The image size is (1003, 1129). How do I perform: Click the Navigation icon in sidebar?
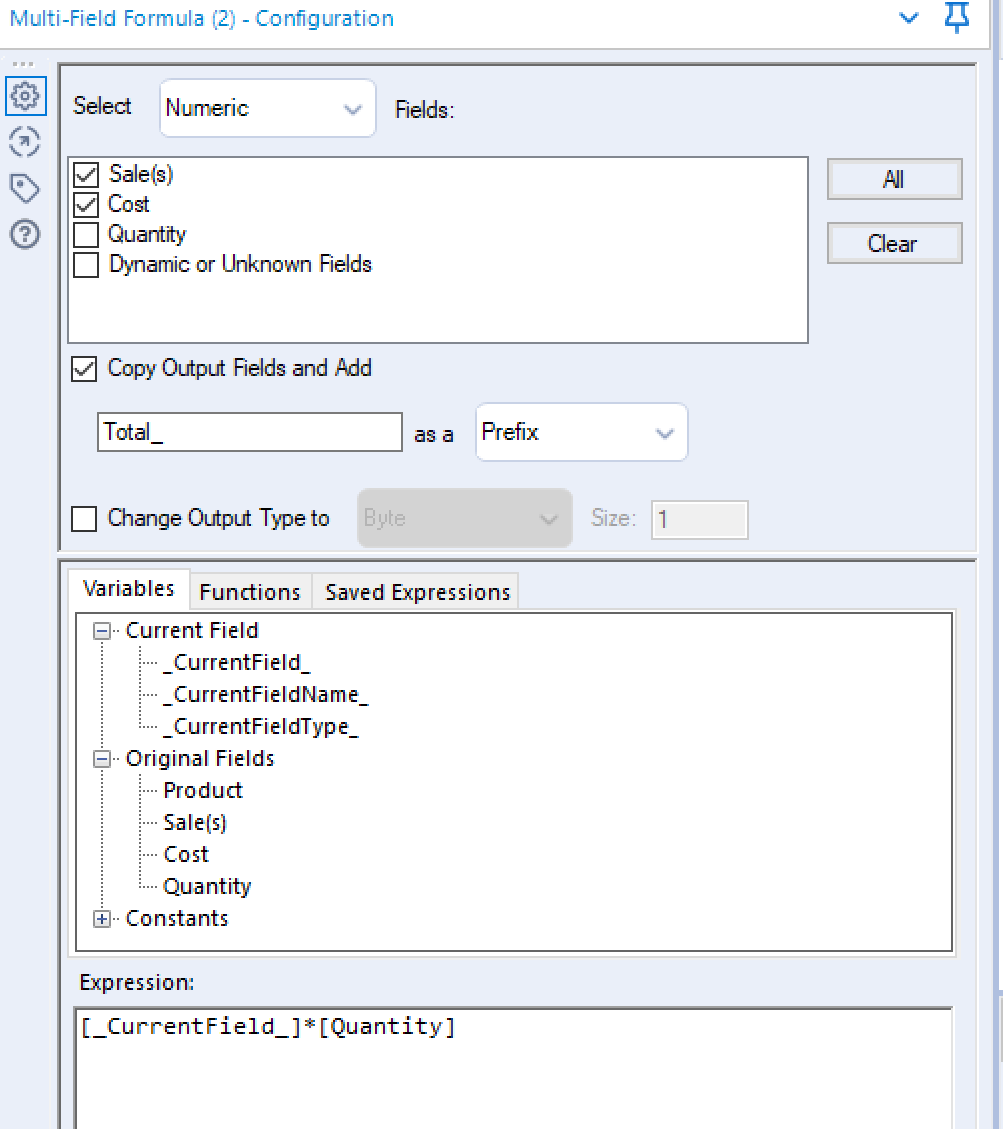click(25, 142)
